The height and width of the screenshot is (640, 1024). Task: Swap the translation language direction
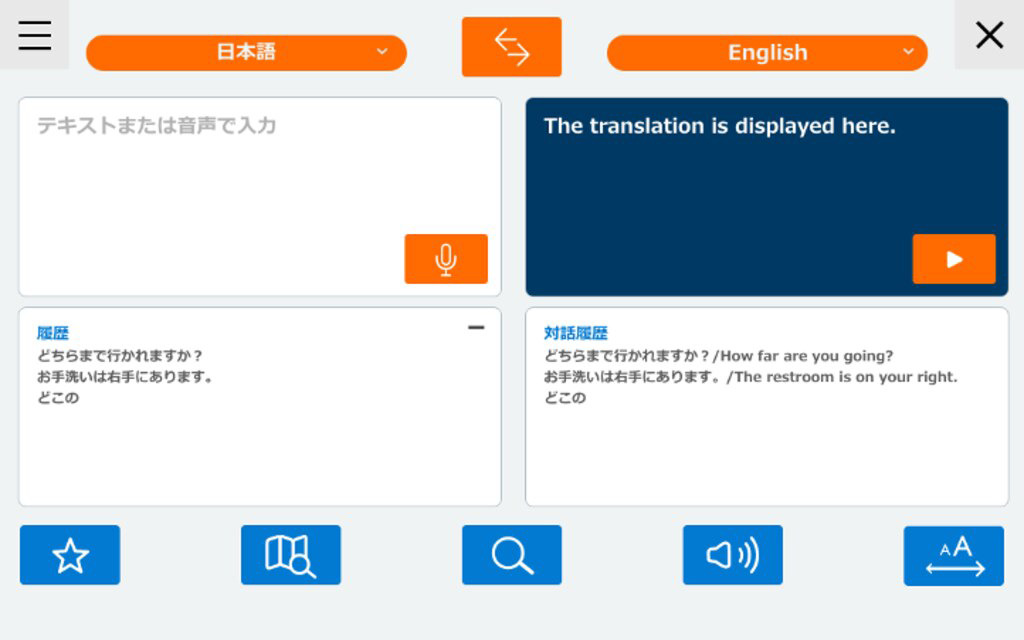(511, 46)
